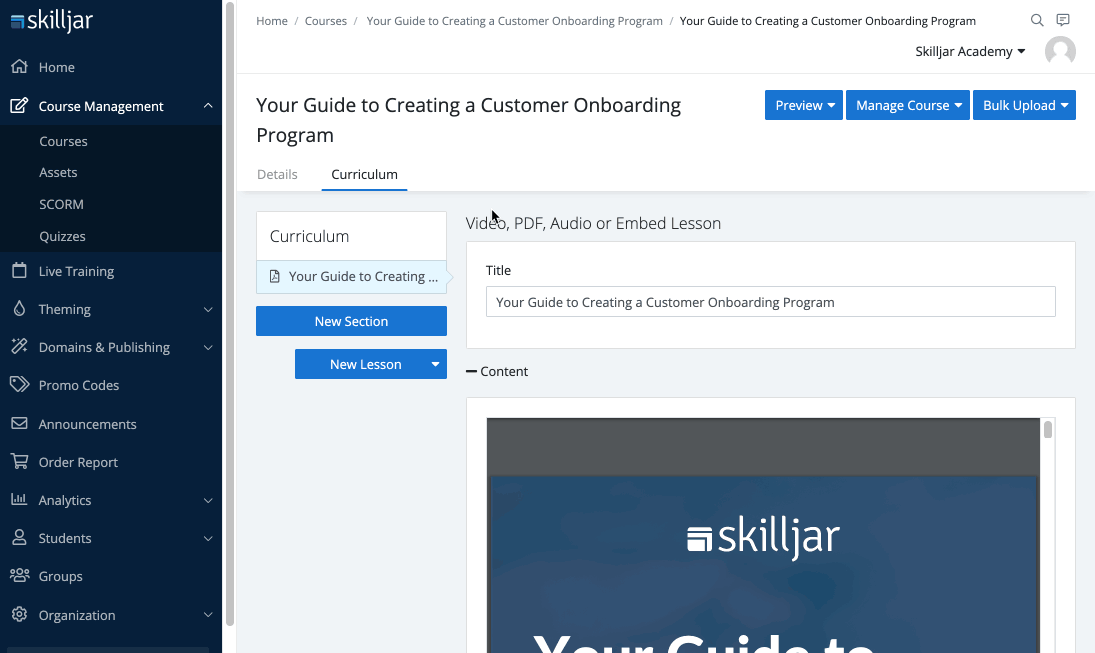Open the chat messages icon
Image resolution: width=1095 pixels, height=653 pixels.
[x=1063, y=21]
